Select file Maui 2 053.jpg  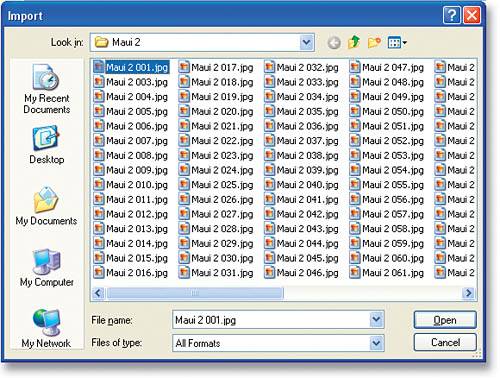(x=387, y=155)
